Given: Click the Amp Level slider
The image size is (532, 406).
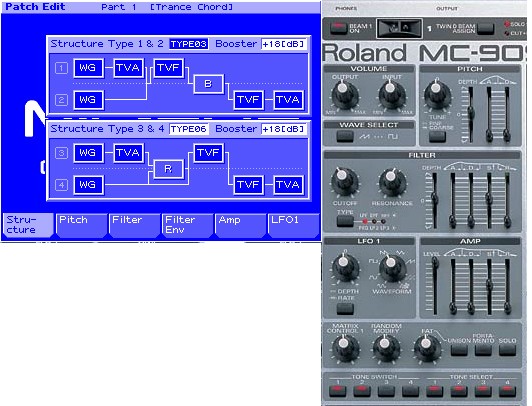Looking at the screenshot, I should [435, 286].
